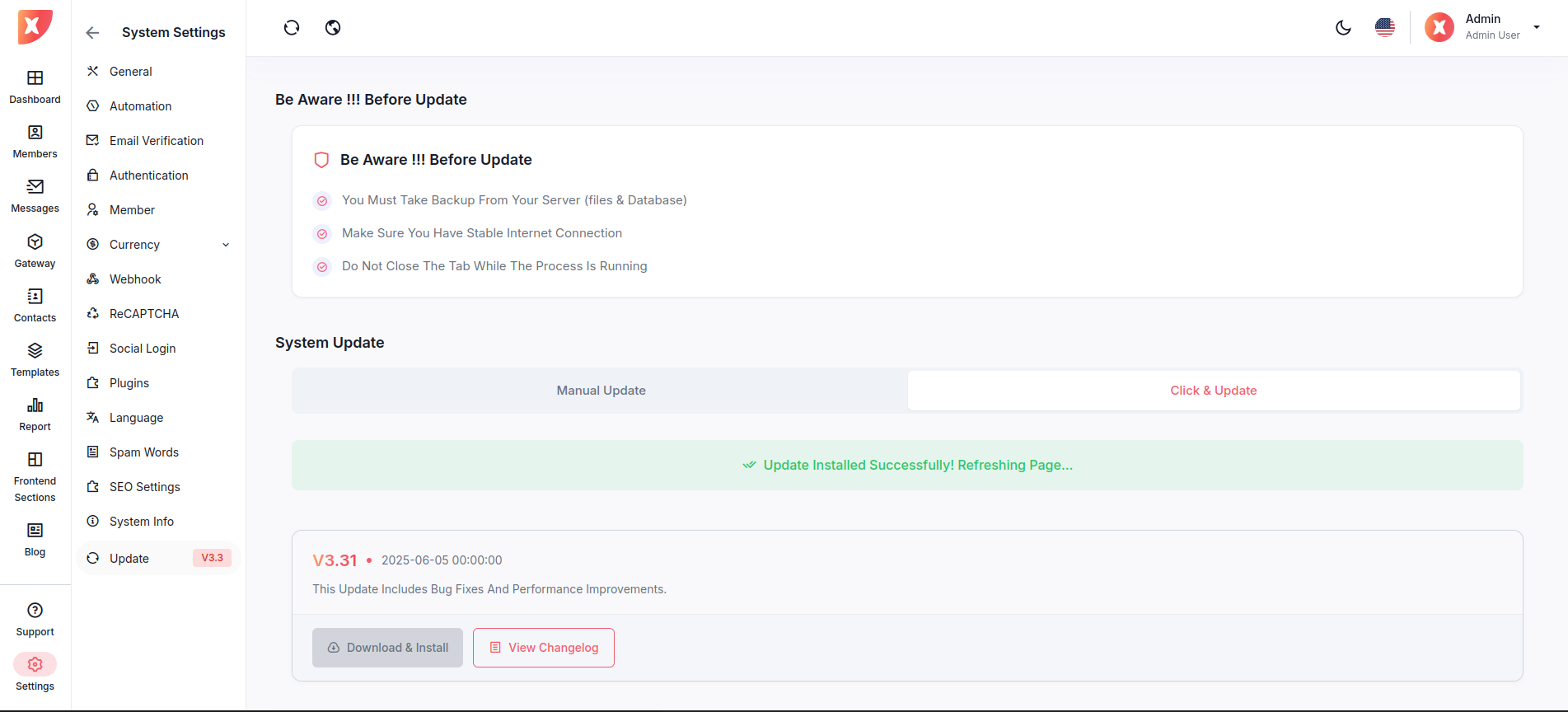
Task: Open Report from left sidebar
Action: point(35,414)
